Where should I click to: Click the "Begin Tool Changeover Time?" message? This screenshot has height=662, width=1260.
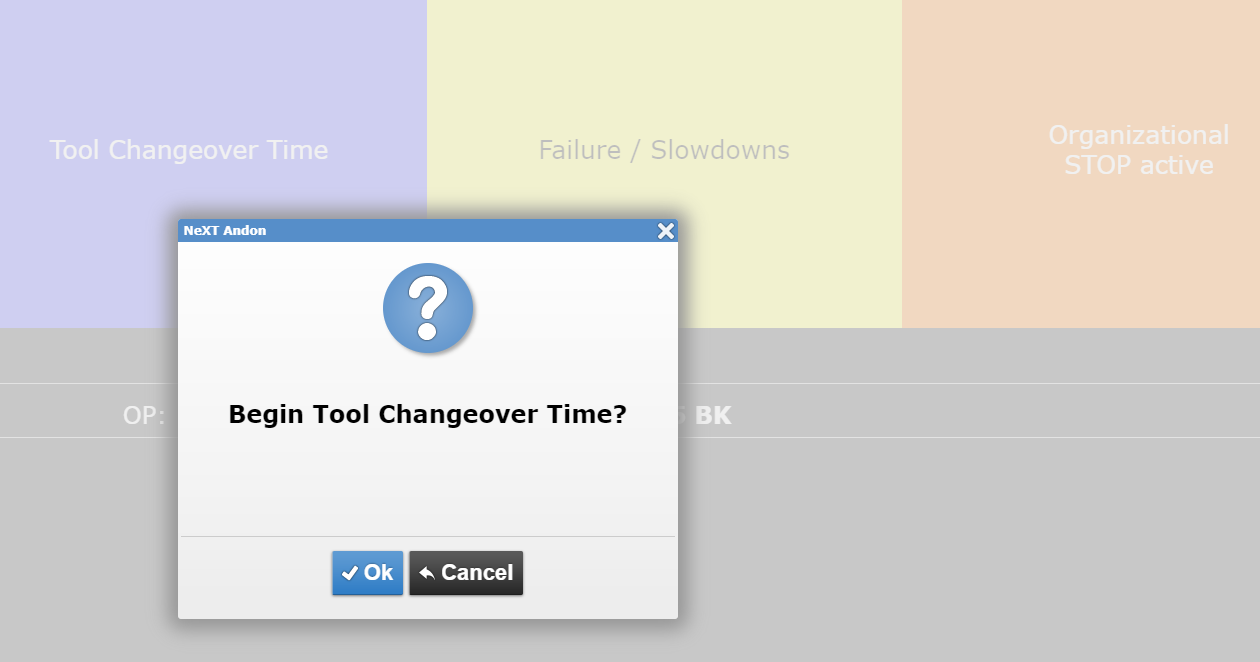point(427,414)
